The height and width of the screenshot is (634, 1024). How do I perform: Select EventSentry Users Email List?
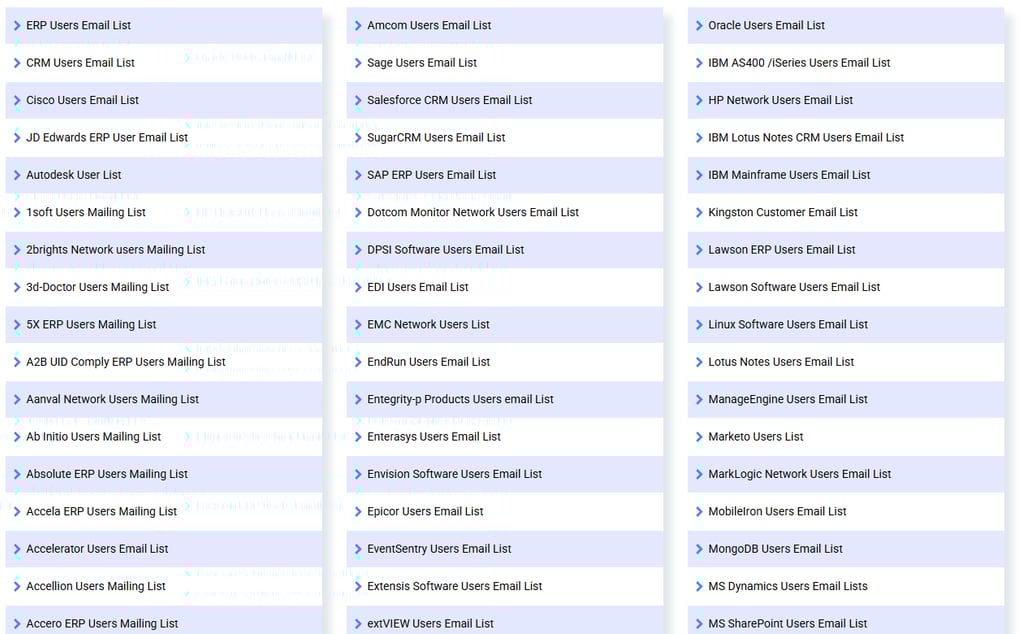coord(439,548)
